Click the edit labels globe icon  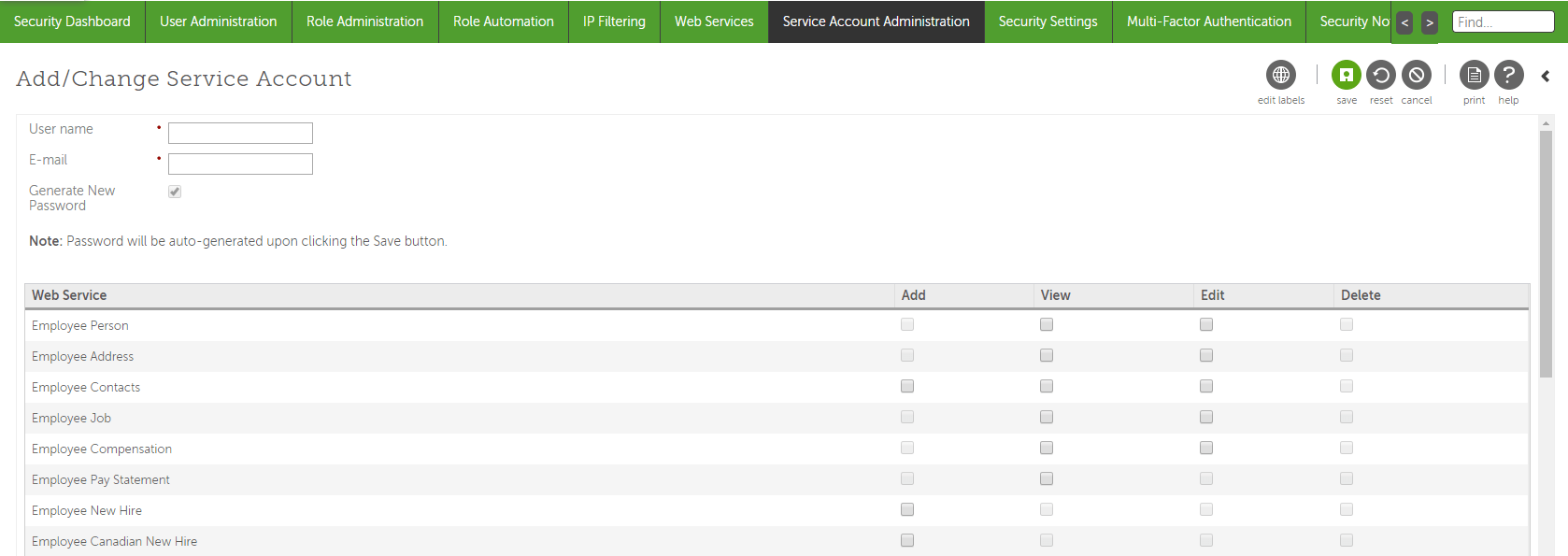[x=1280, y=75]
